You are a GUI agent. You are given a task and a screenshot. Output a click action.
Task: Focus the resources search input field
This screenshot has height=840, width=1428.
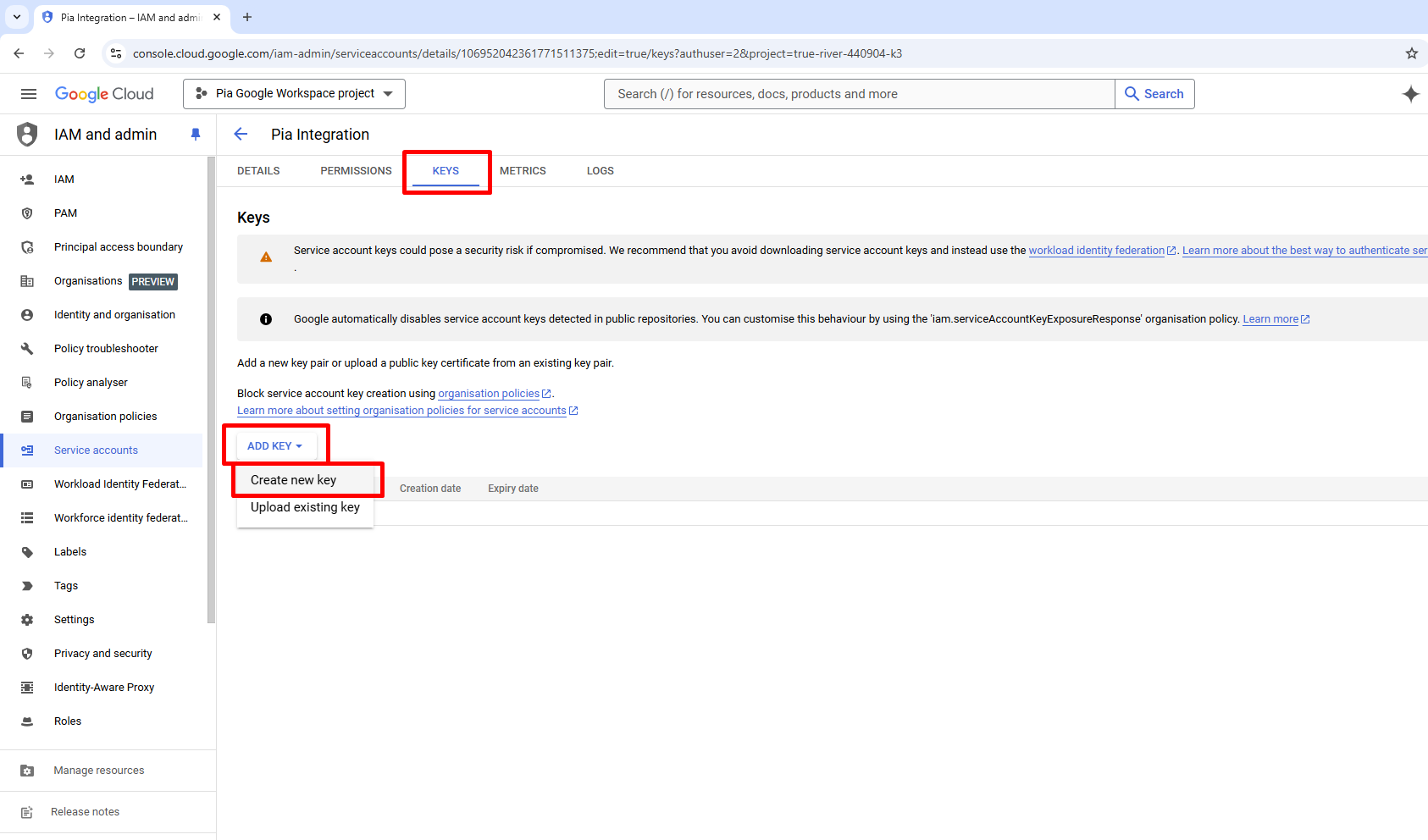point(859,94)
